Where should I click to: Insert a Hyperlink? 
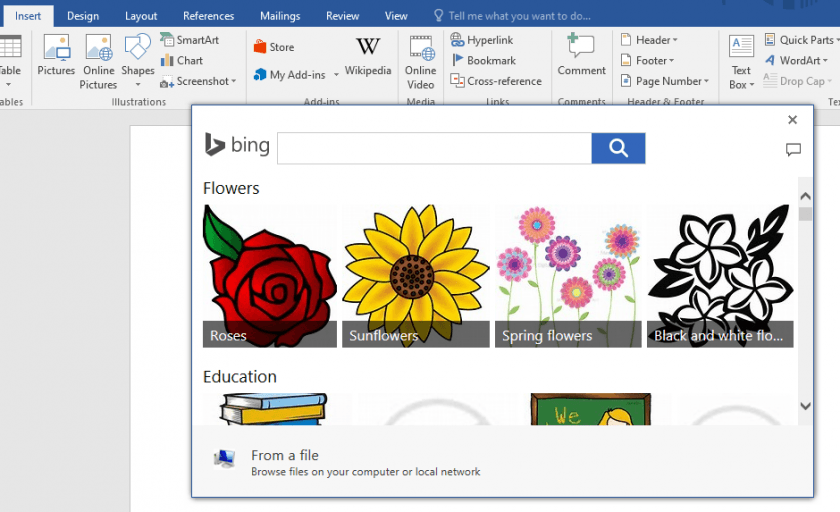coord(483,40)
